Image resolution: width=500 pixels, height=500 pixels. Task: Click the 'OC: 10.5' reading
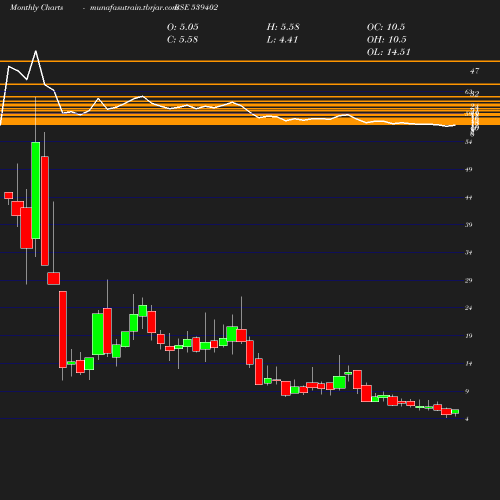(x=386, y=27)
